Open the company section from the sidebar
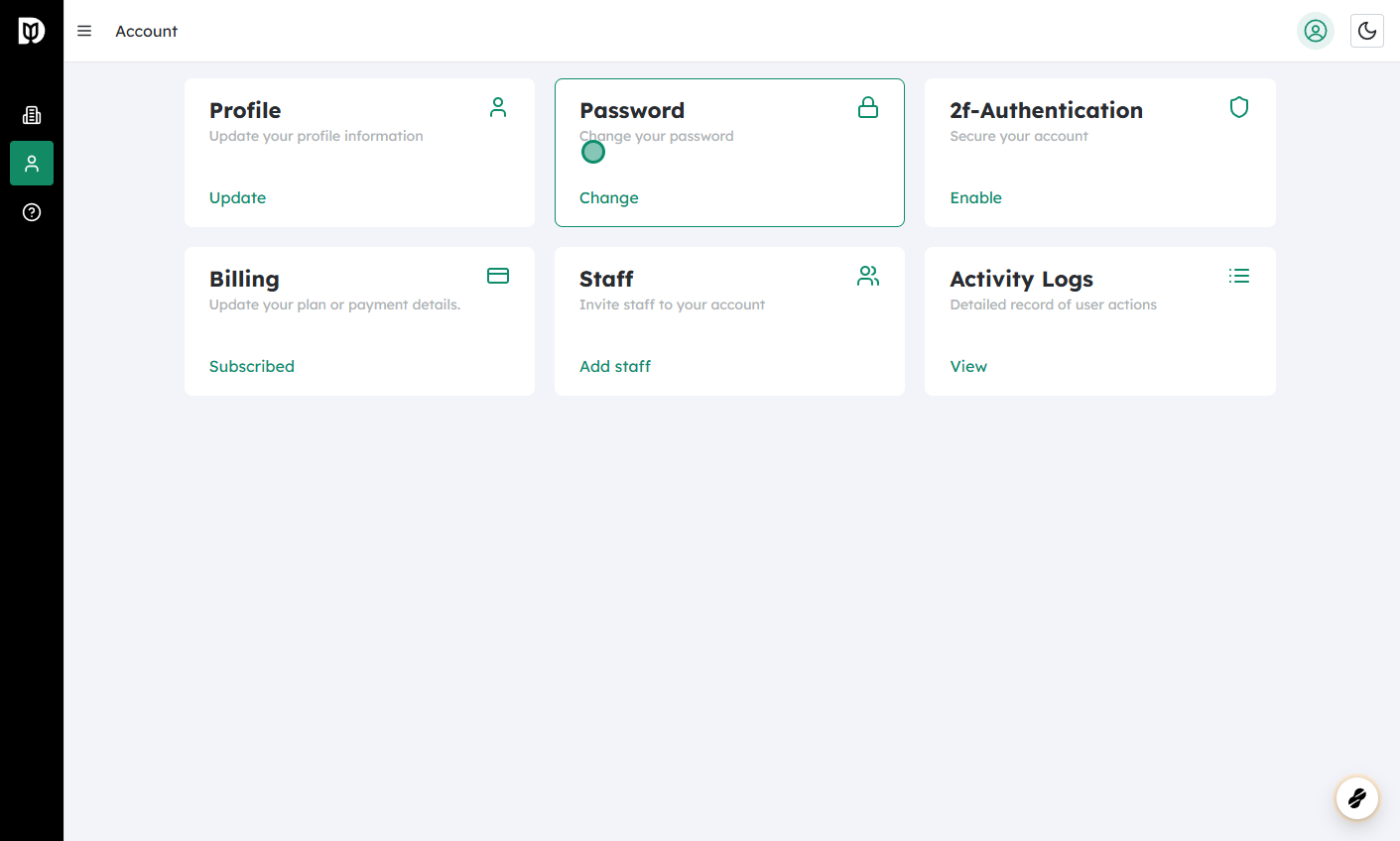 (31, 114)
